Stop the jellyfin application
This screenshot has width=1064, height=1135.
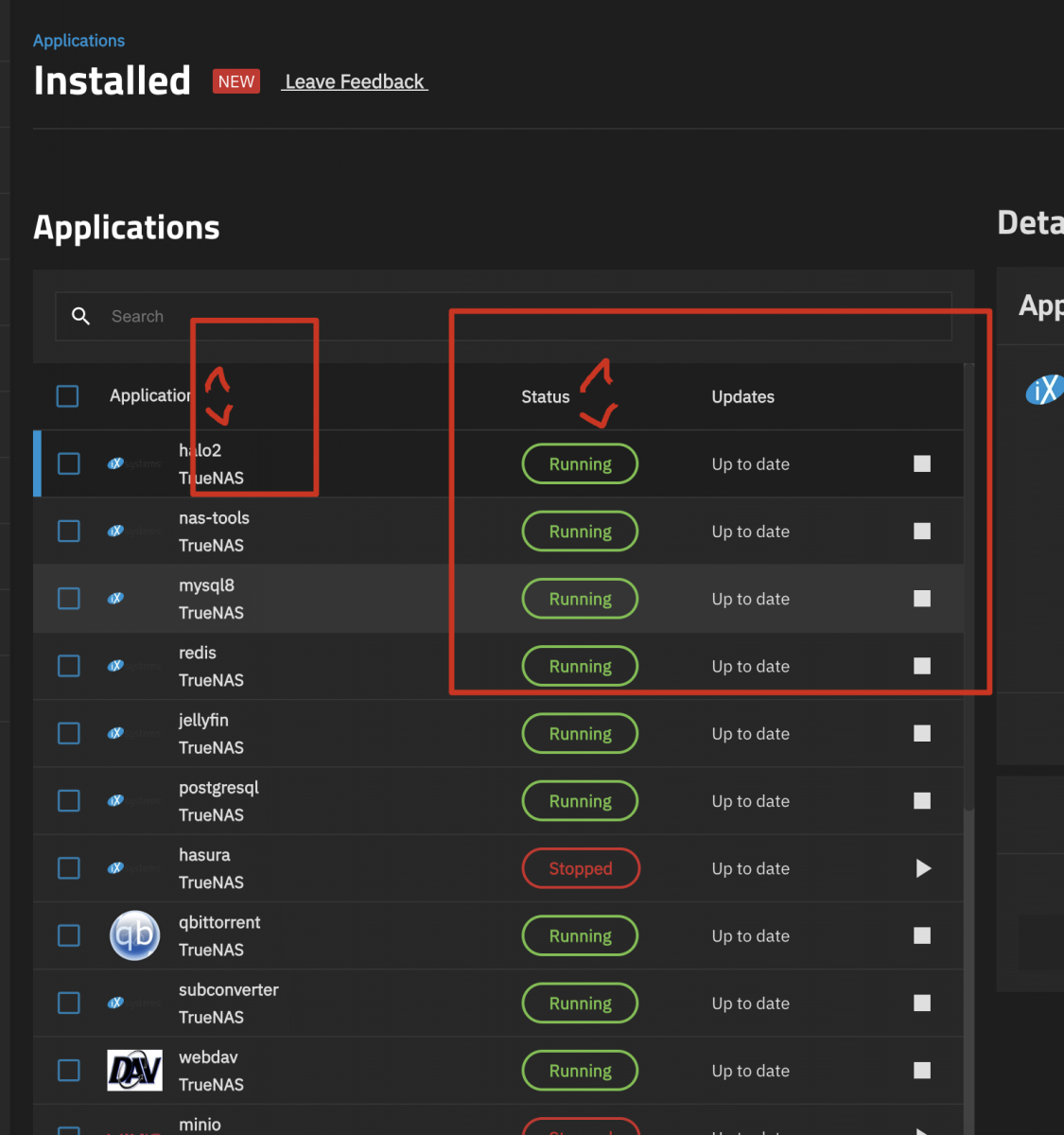pos(922,733)
